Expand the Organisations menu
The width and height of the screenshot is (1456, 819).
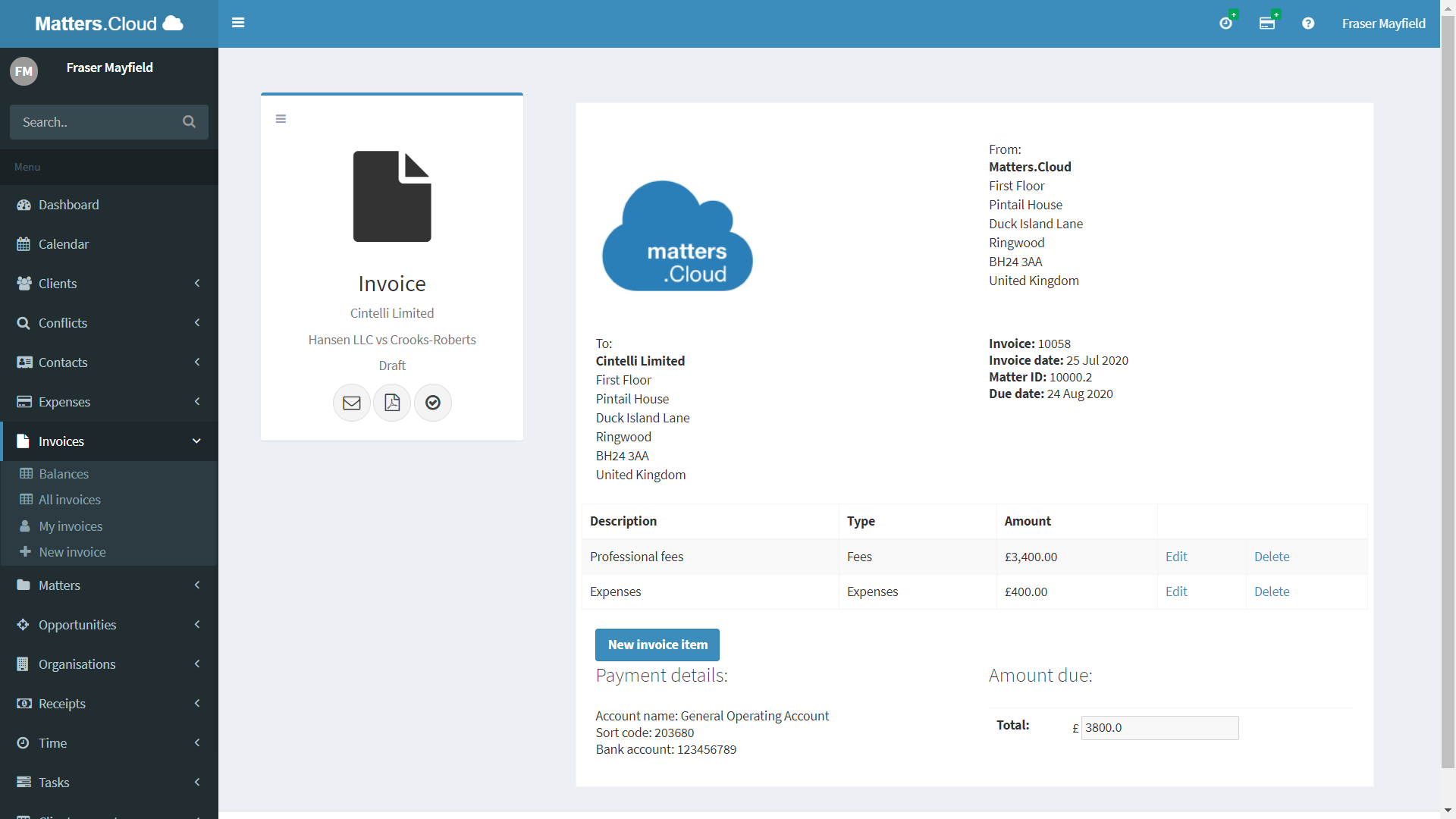[109, 664]
